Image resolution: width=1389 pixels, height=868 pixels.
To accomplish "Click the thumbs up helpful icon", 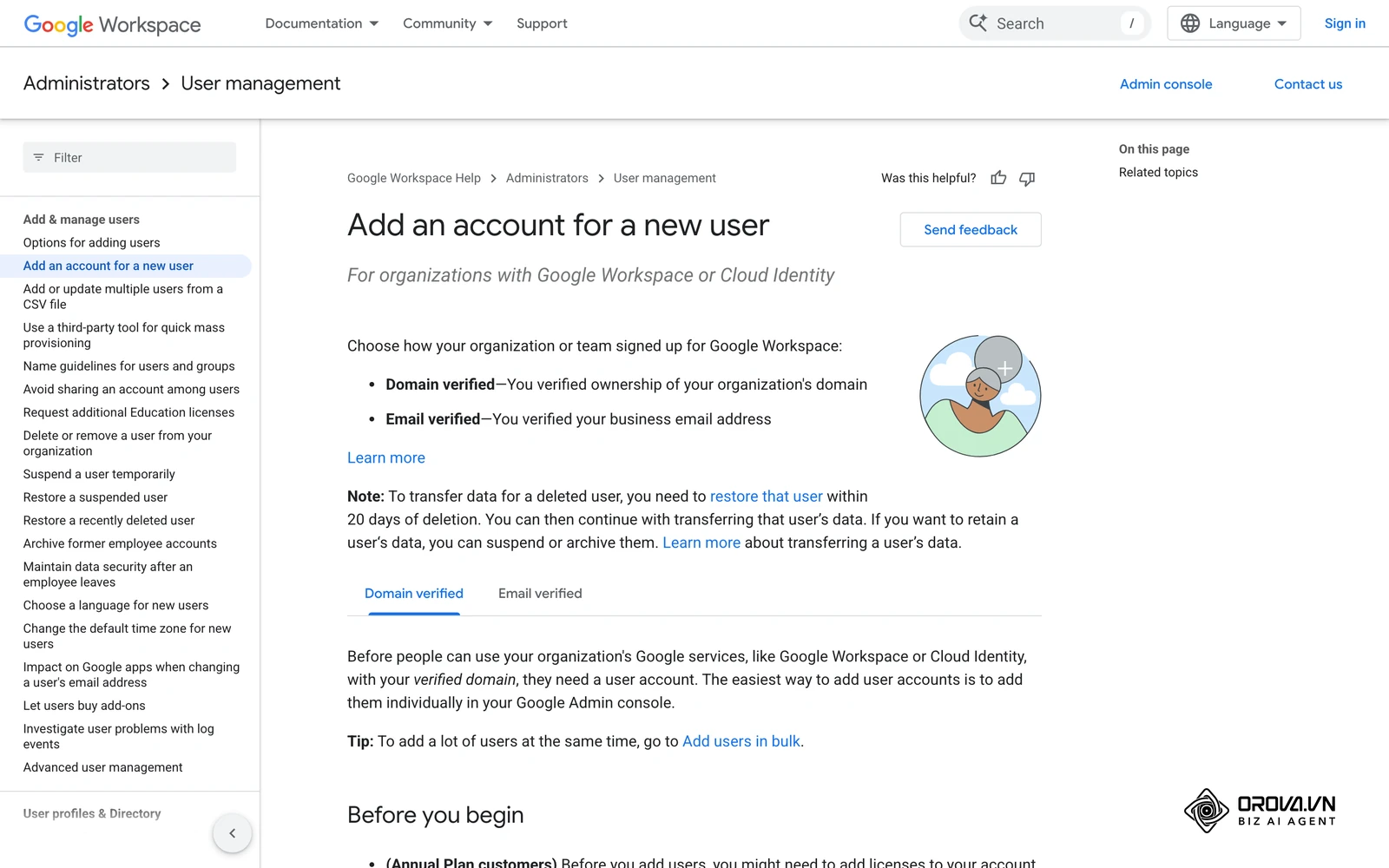I will (x=998, y=178).
